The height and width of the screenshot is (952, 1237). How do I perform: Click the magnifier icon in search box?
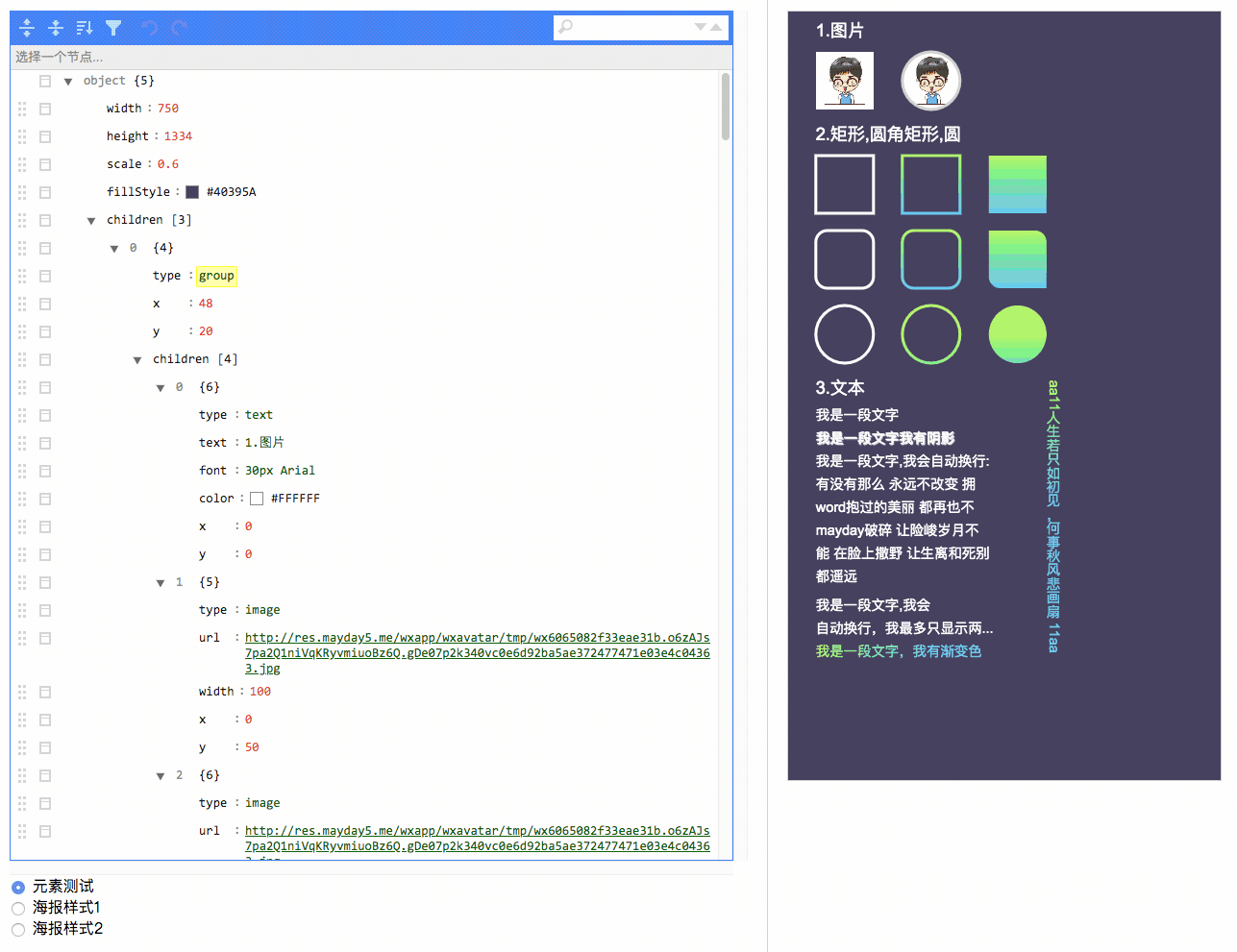coord(566,27)
